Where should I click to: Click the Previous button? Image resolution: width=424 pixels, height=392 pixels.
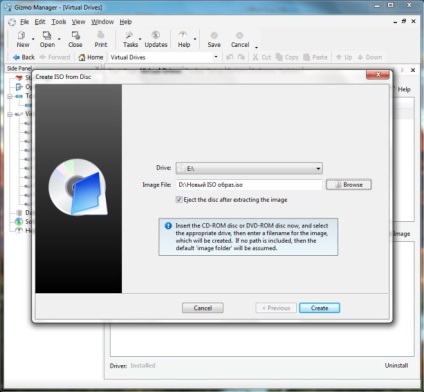[276, 308]
